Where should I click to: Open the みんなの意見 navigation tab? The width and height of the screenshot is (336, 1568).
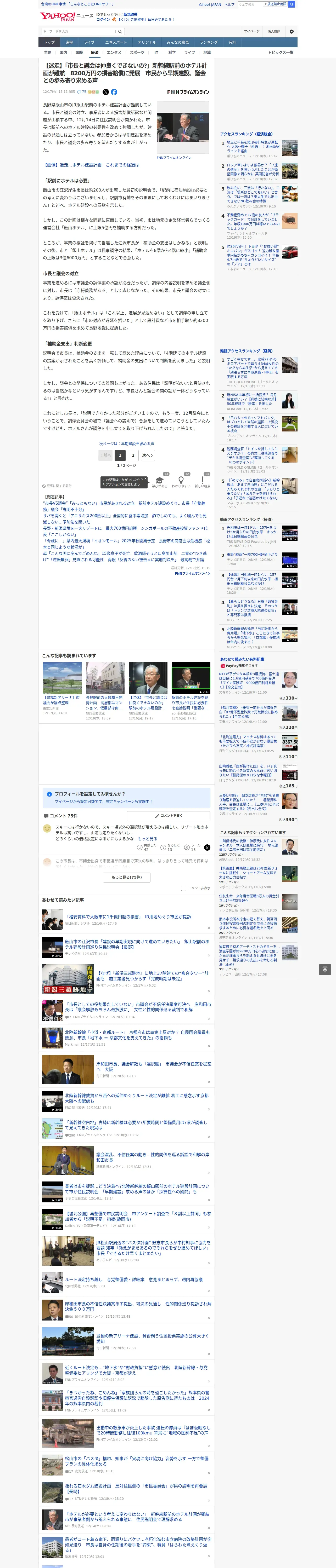178,43
